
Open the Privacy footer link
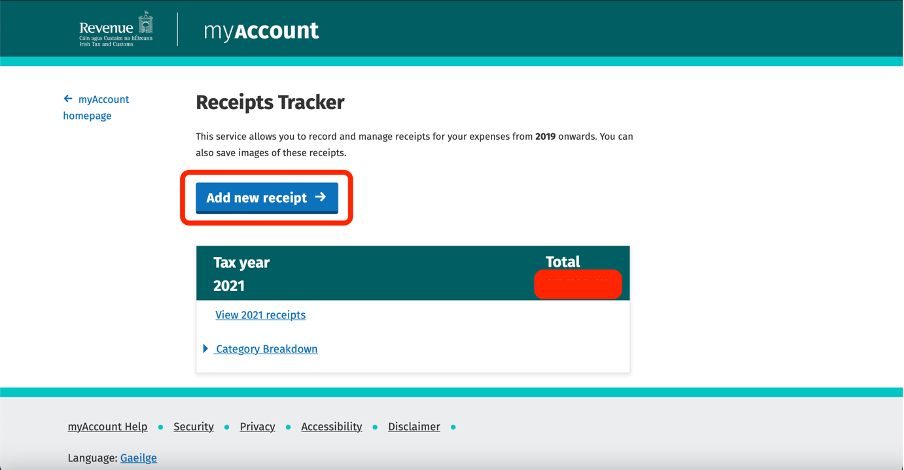pos(257,427)
